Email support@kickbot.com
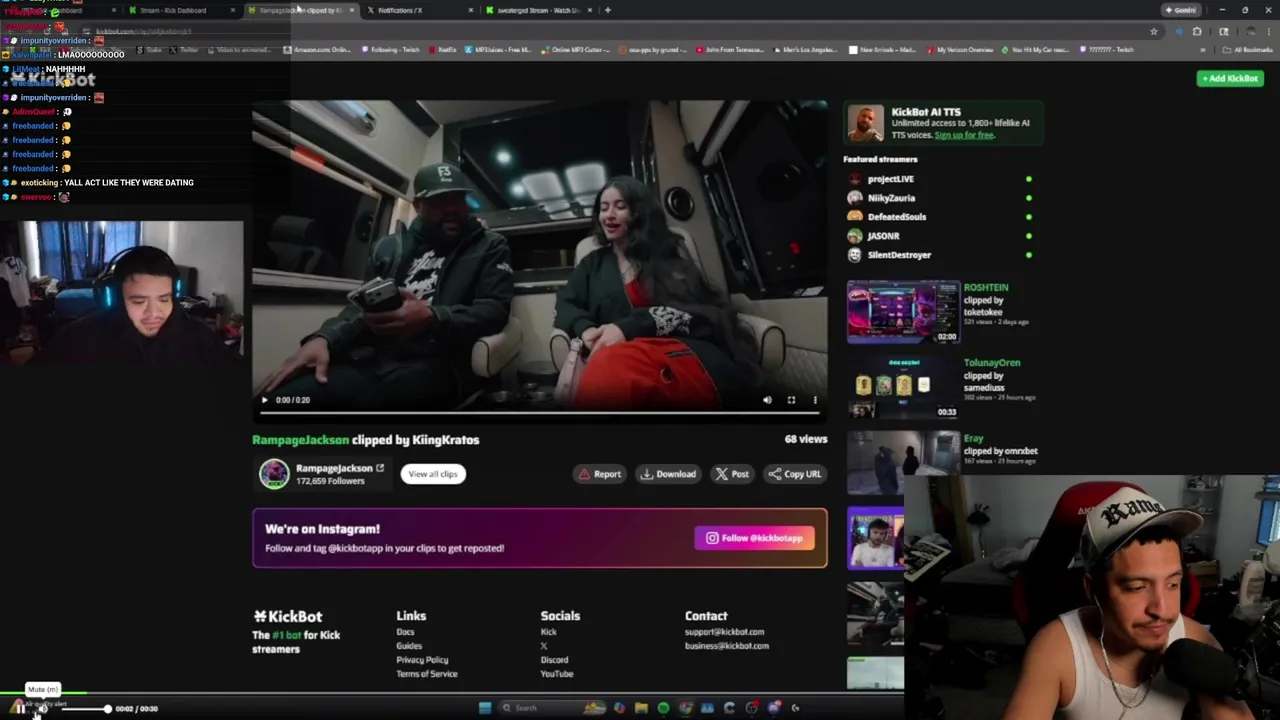This screenshot has width=1280, height=720. click(724, 632)
